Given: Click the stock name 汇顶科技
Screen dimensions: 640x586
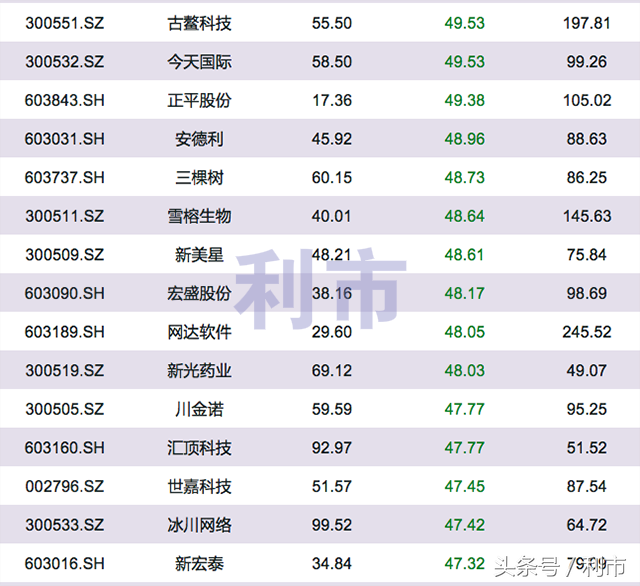Looking at the screenshot, I should (x=199, y=448).
